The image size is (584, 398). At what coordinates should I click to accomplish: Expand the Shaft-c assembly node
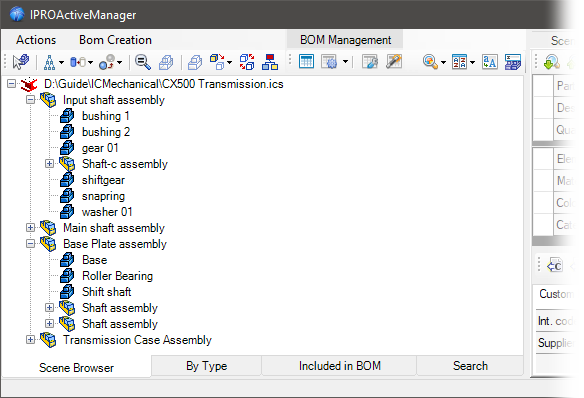[49, 163]
